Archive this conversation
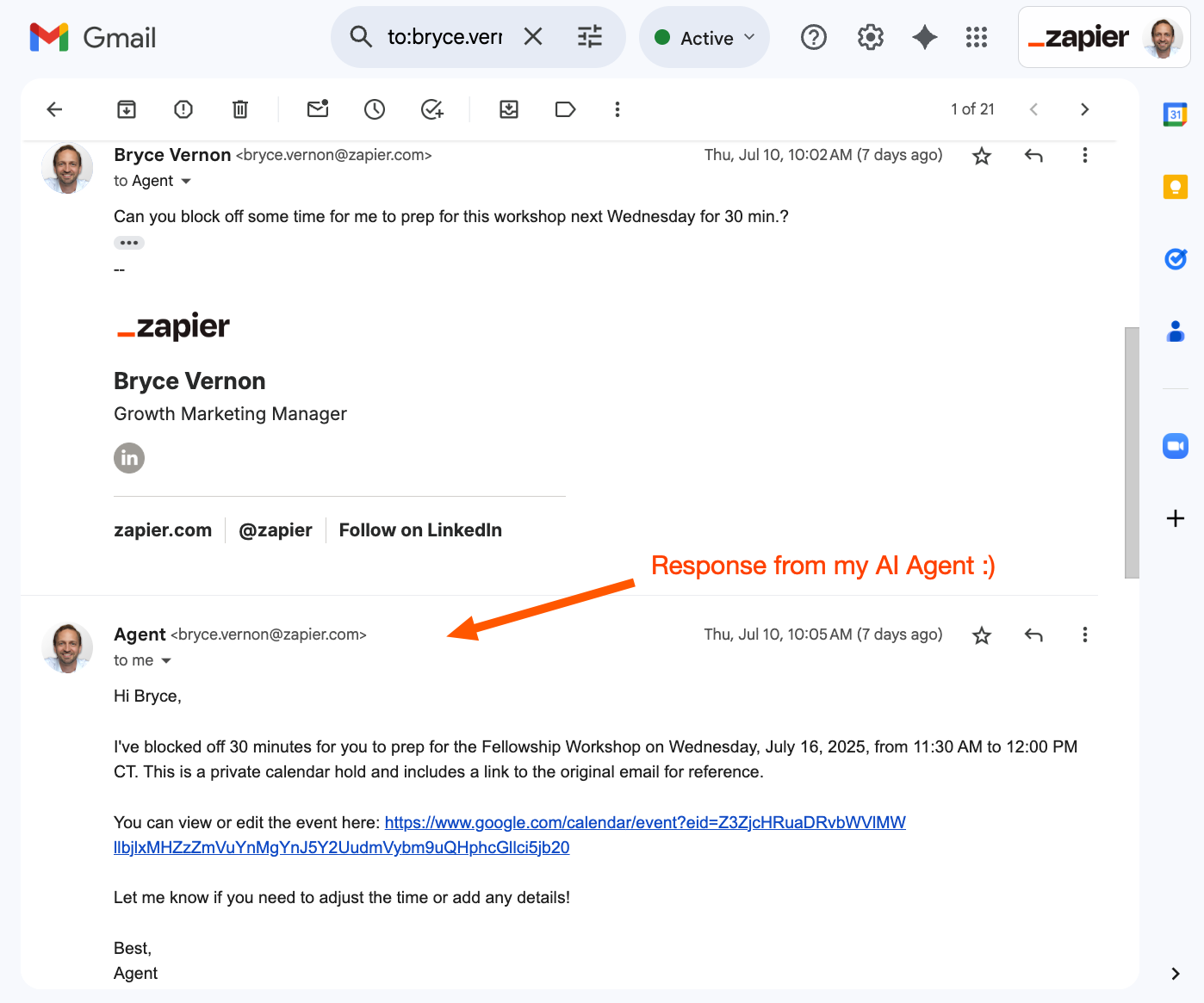Viewport: 1204px width, 1003px height. (127, 109)
